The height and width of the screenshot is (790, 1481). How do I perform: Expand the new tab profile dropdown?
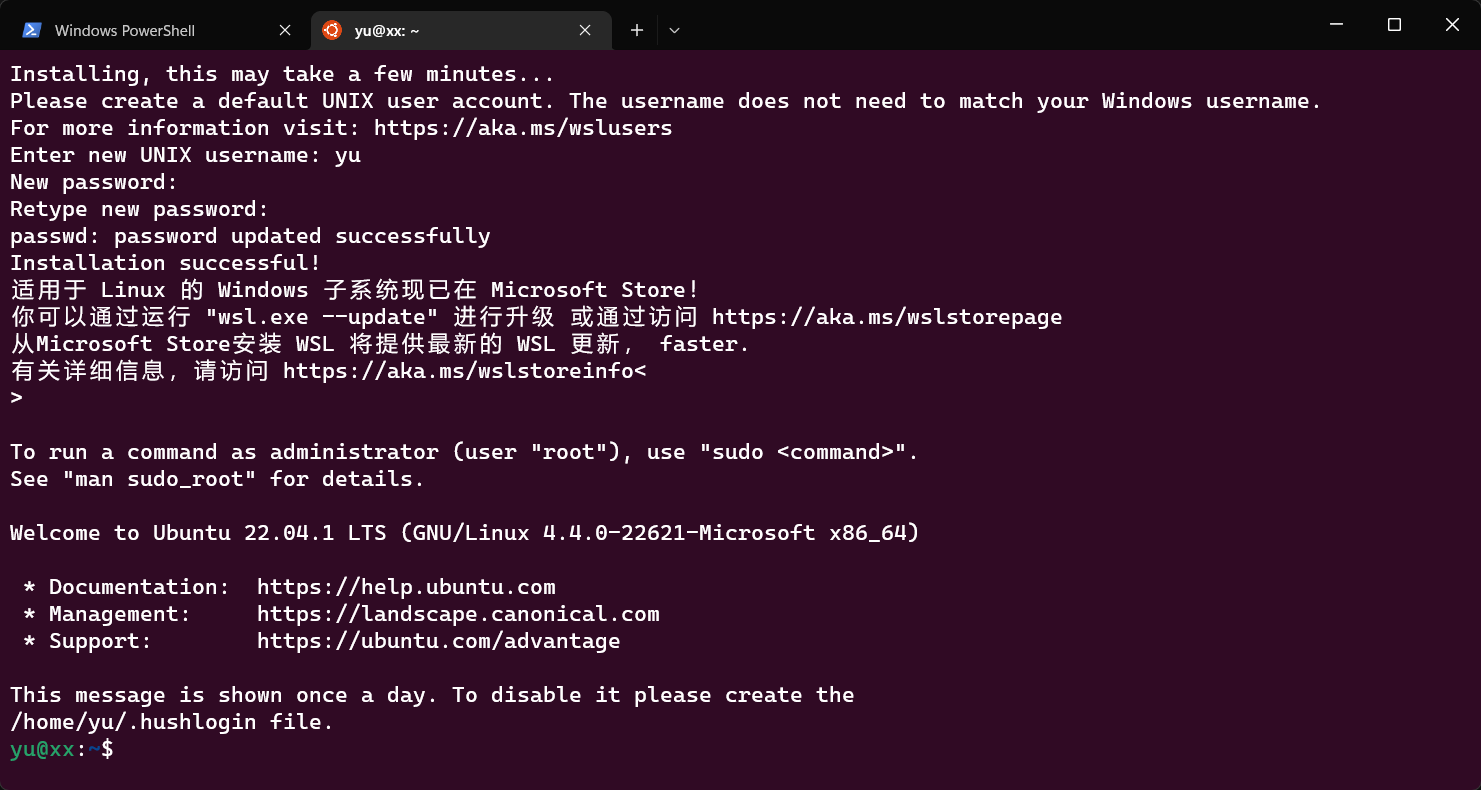674,30
